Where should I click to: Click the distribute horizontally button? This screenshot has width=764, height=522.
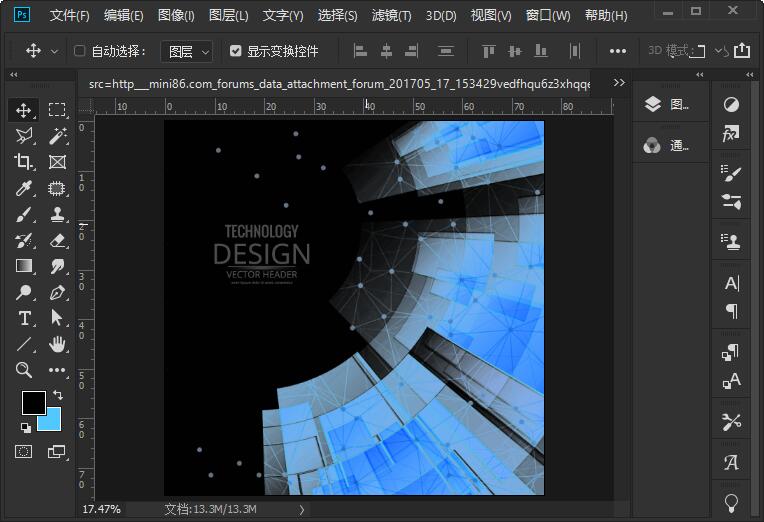pos(575,51)
